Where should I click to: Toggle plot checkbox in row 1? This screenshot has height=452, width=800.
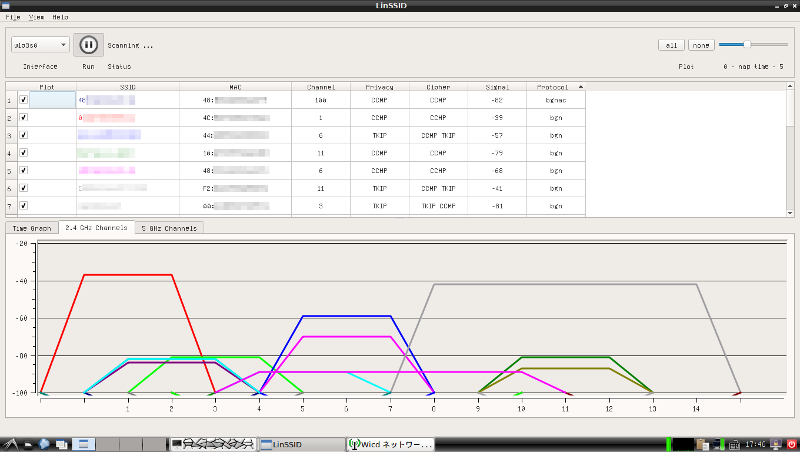pos(23,99)
